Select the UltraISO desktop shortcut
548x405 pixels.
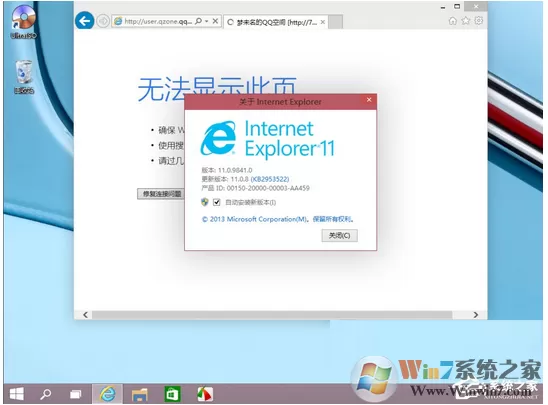click(x=23, y=22)
